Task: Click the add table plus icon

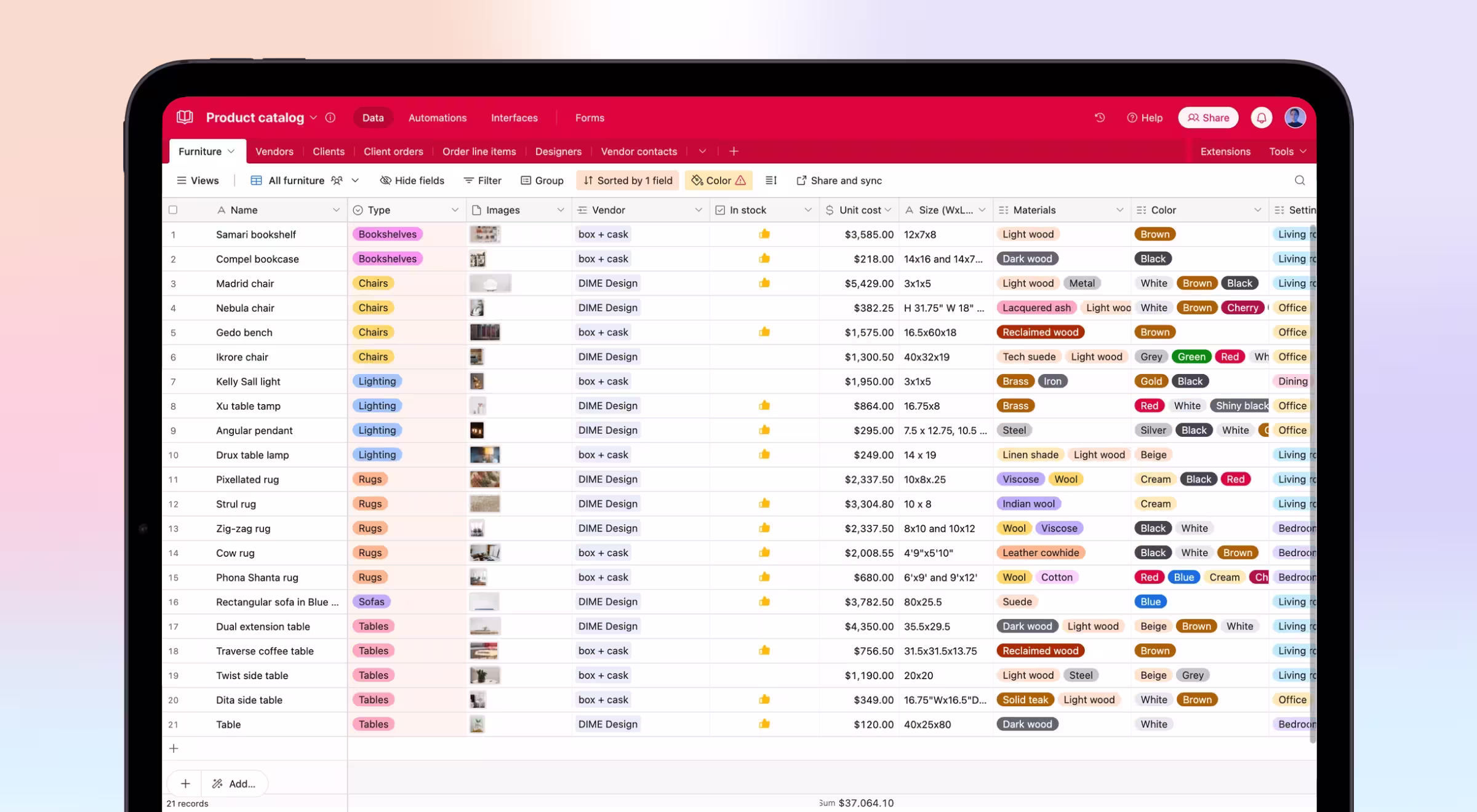Action: [734, 151]
